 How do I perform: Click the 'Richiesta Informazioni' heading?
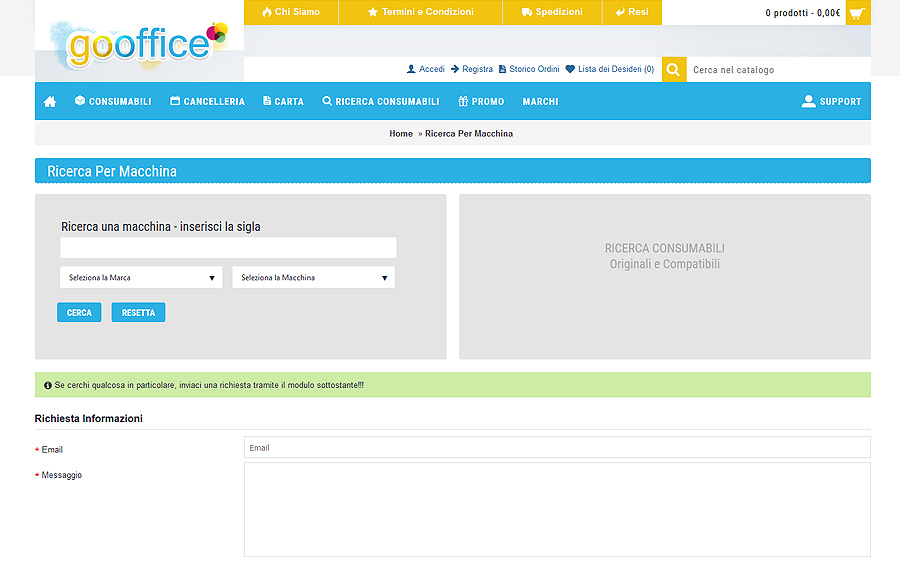point(88,418)
